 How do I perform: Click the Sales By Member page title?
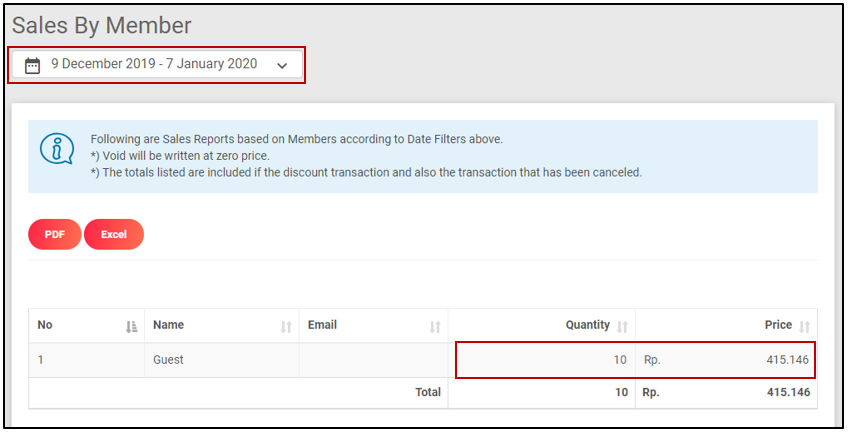pyautogui.click(x=102, y=26)
